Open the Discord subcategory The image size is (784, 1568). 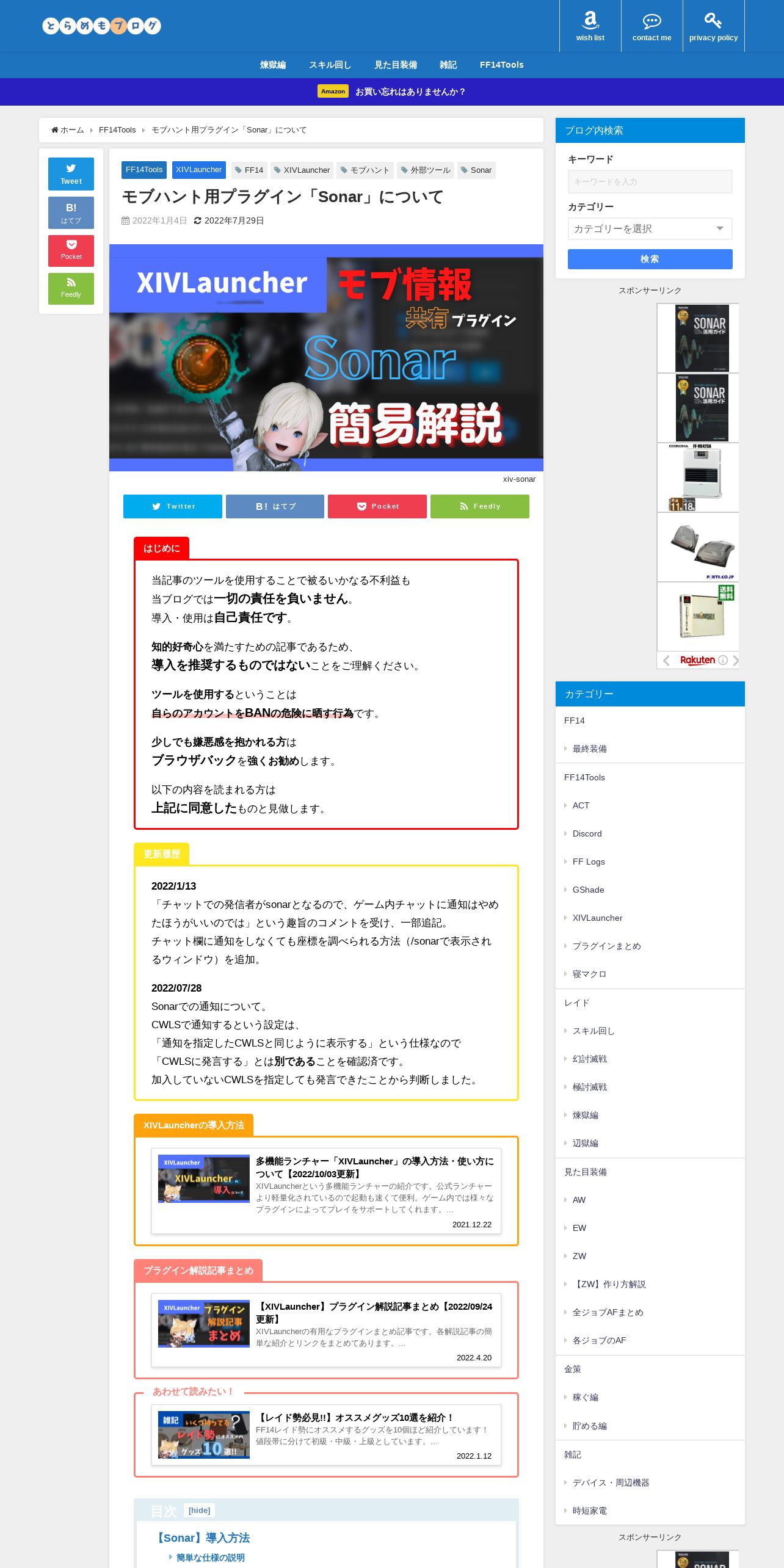tap(587, 833)
